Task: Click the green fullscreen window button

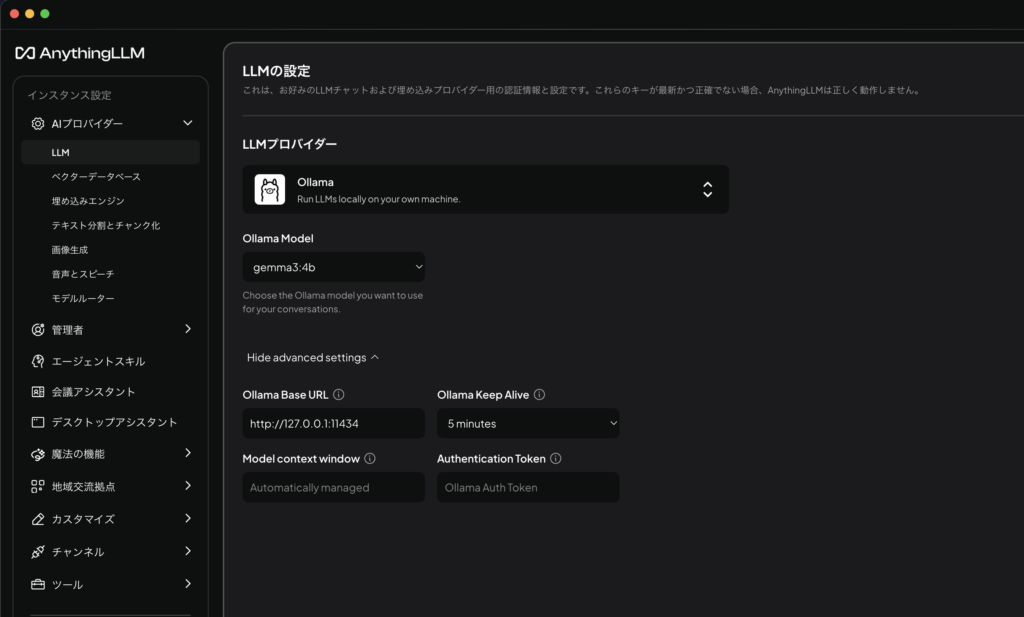Action: [44, 14]
